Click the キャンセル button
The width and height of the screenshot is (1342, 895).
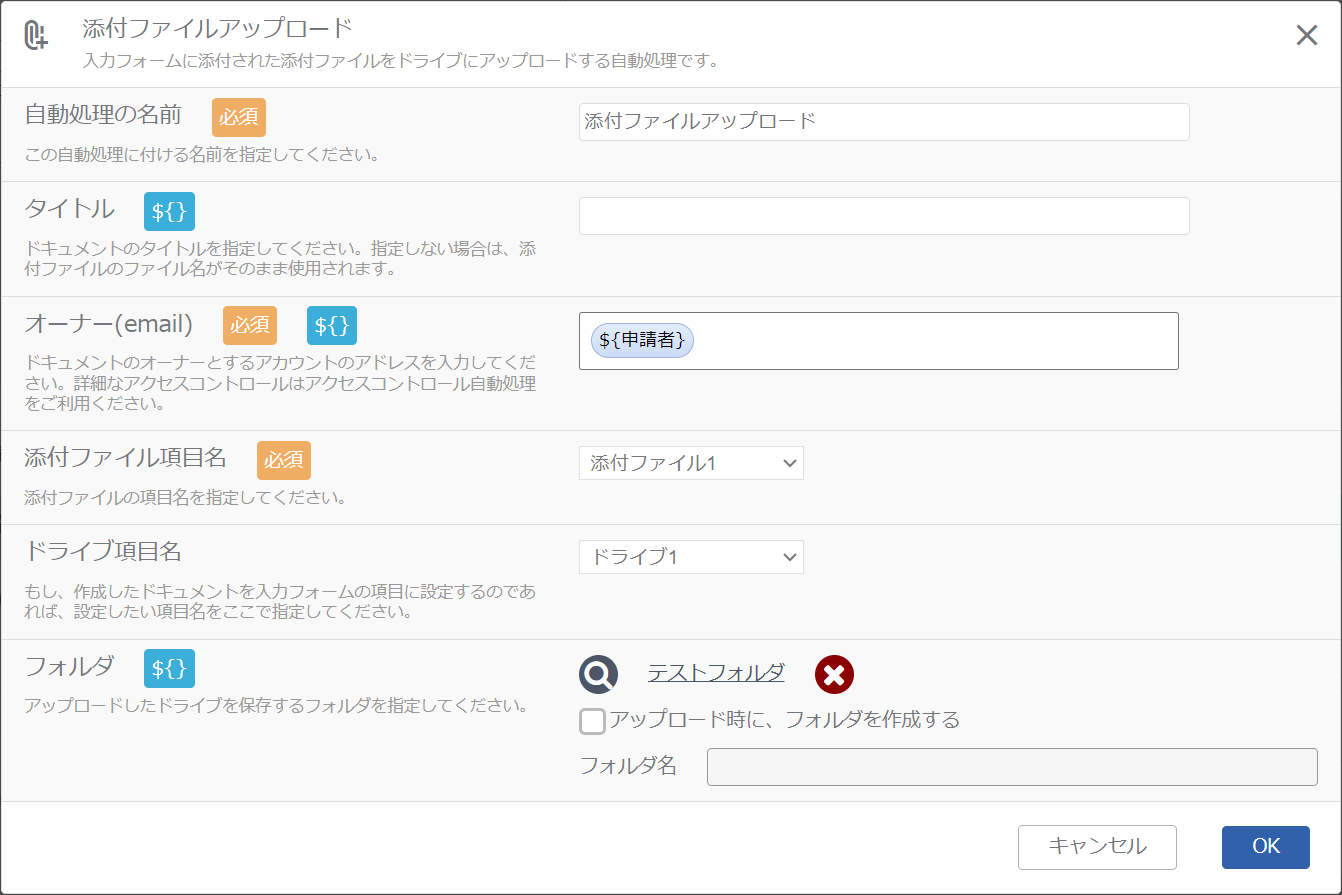pyautogui.click(x=1097, y=846)
